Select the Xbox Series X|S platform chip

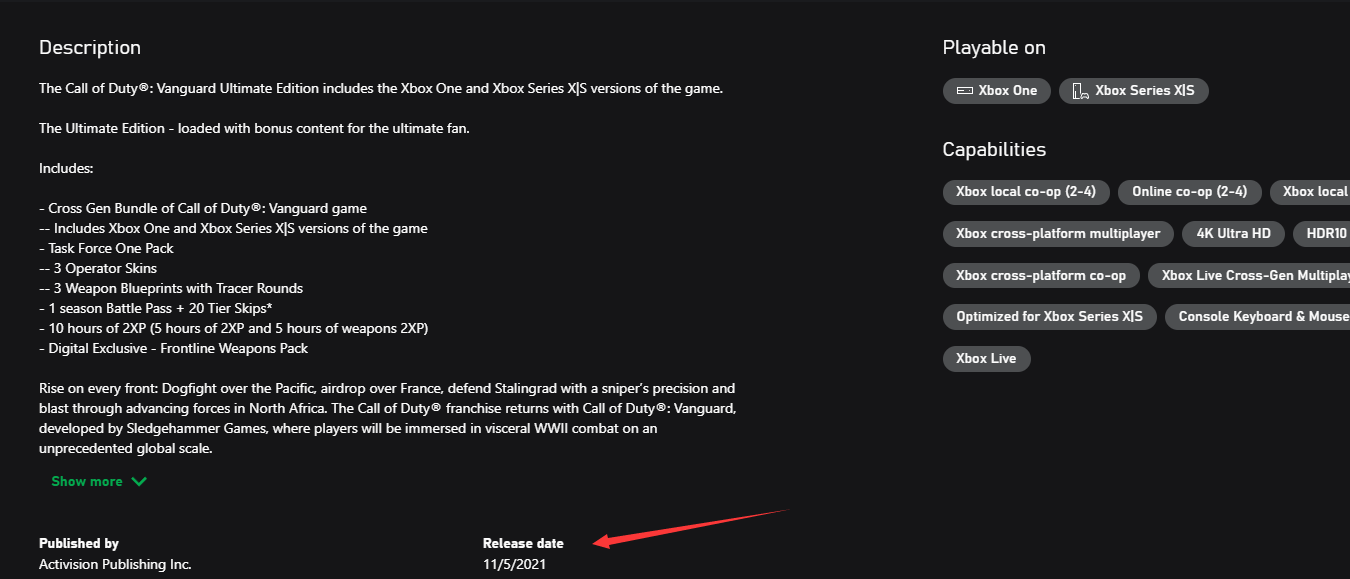pos(1134,91)
